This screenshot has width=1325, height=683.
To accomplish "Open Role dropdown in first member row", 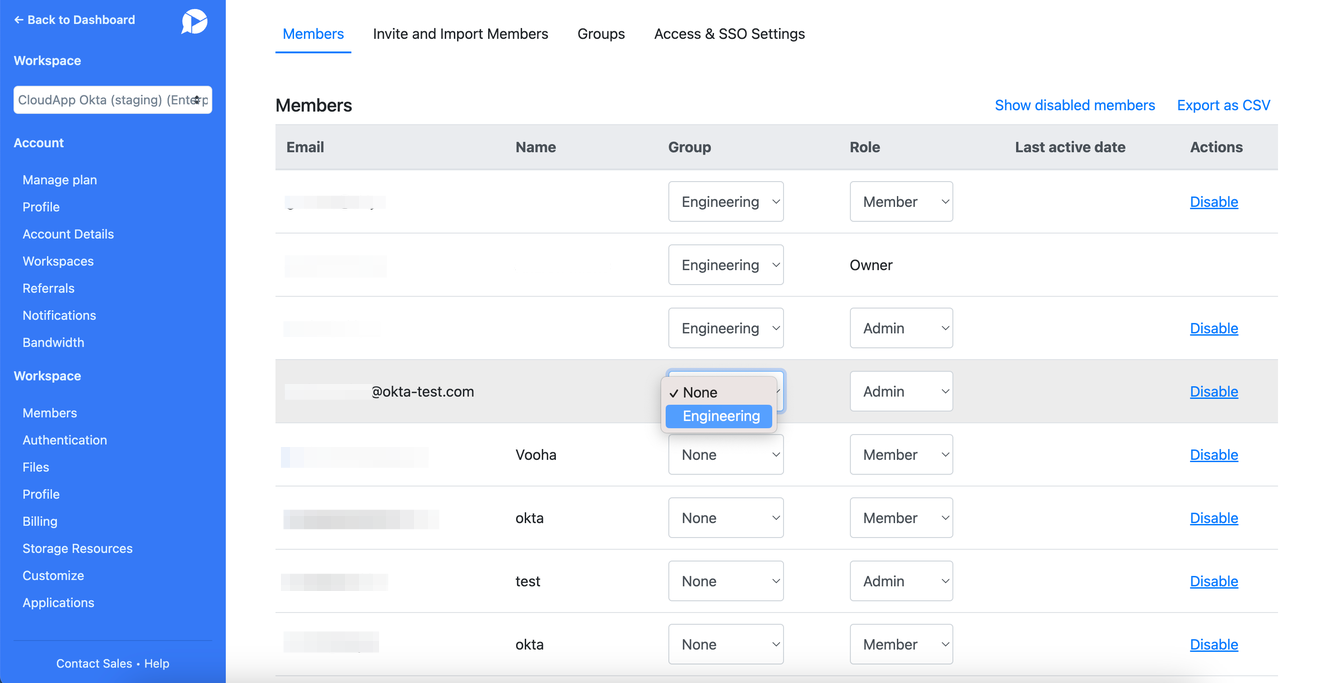I will pyautogui.click(x=901, y=202).
